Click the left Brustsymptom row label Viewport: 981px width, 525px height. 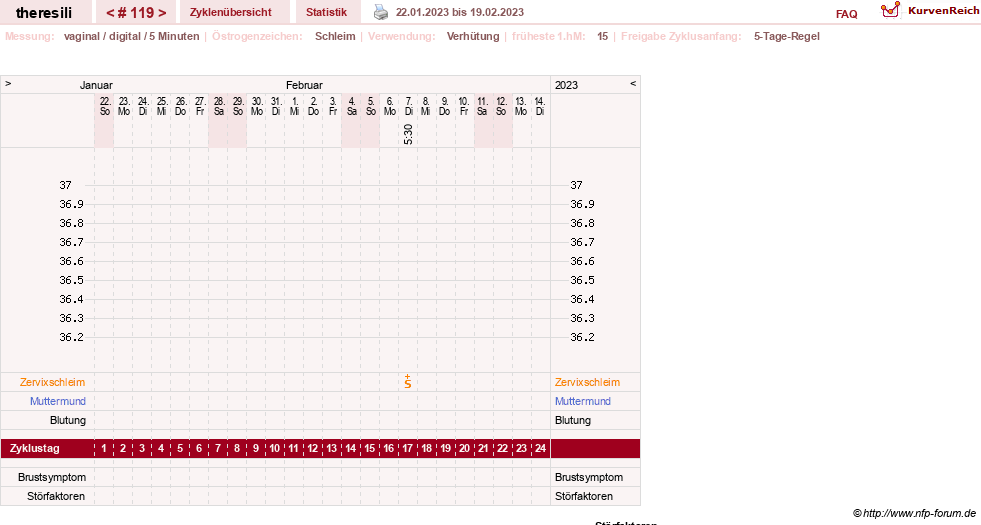52,477
